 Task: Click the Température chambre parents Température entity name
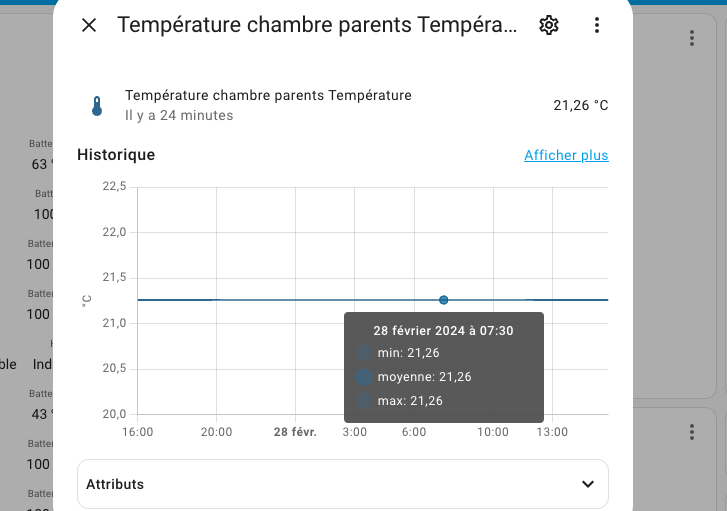pos(268,96)
